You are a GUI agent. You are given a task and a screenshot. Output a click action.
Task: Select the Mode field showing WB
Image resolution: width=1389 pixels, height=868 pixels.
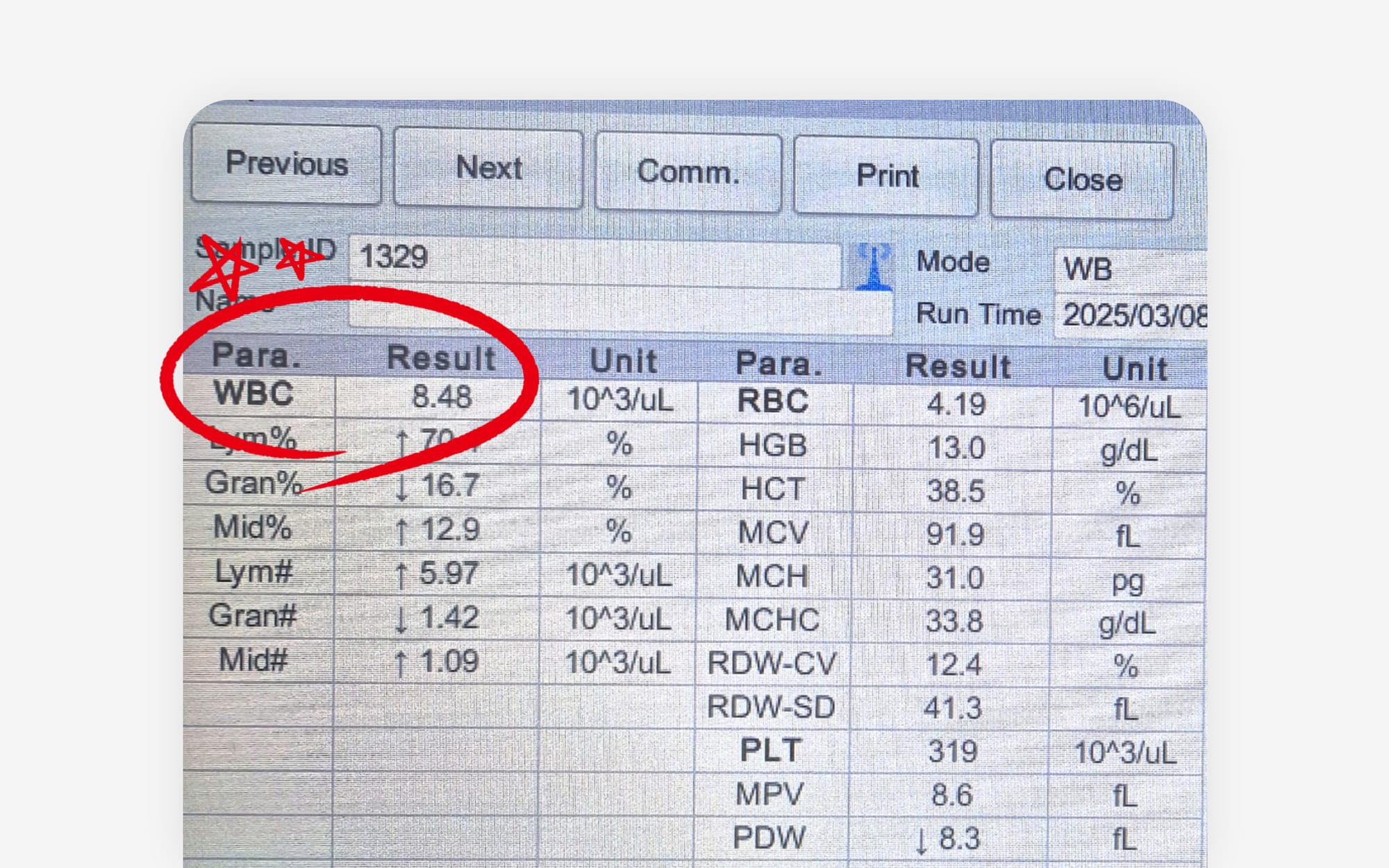click(x=1130, y=269)
